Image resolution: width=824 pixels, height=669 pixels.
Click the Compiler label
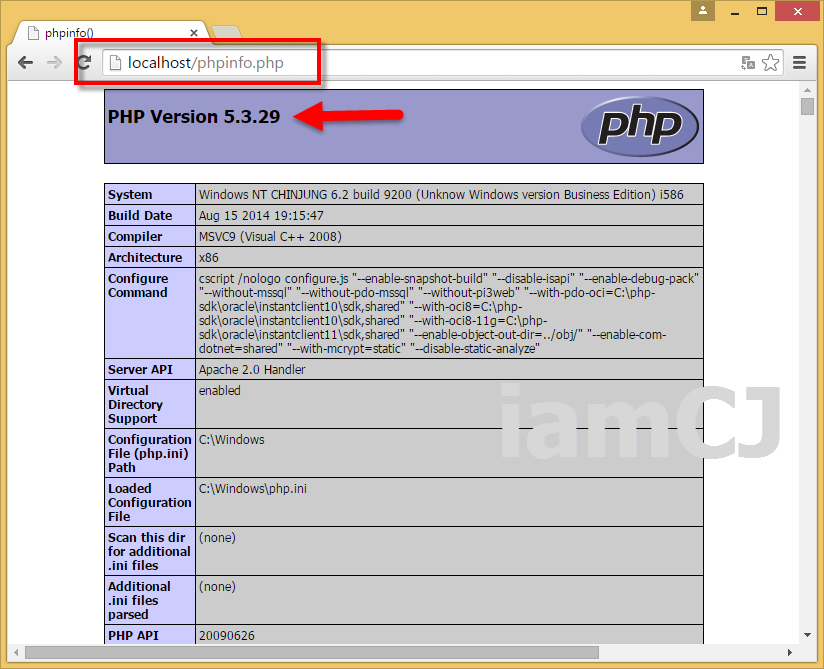point(135,236)
